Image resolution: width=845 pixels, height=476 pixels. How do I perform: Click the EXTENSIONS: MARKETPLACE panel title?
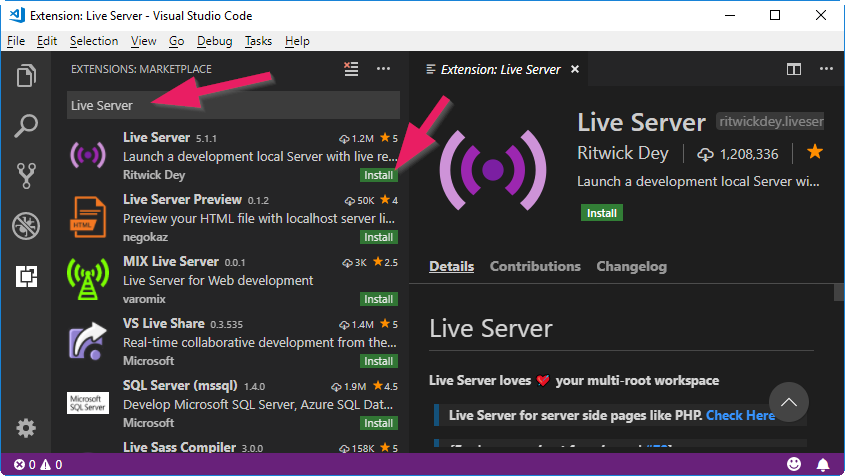point(141,69)
